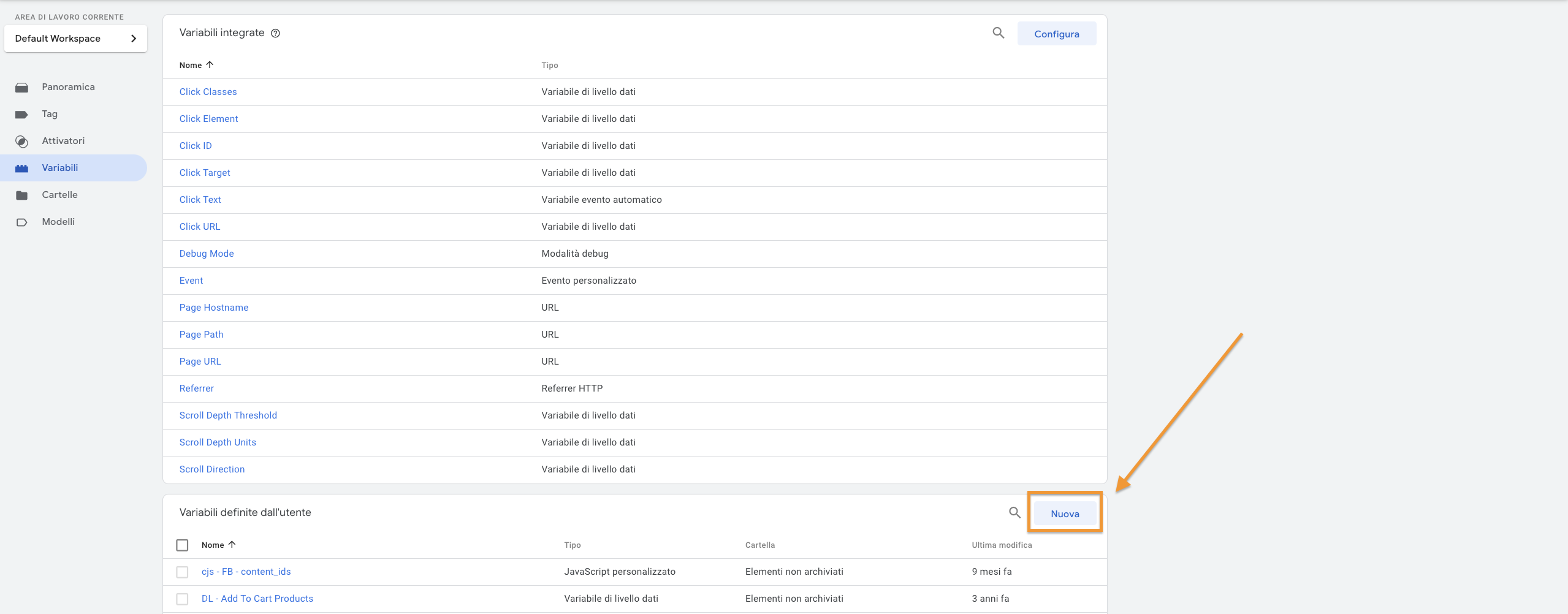Click the Attivatori triggers icon
The image size is (1568, 614).
pyautogui.click(x=21, y=142)
